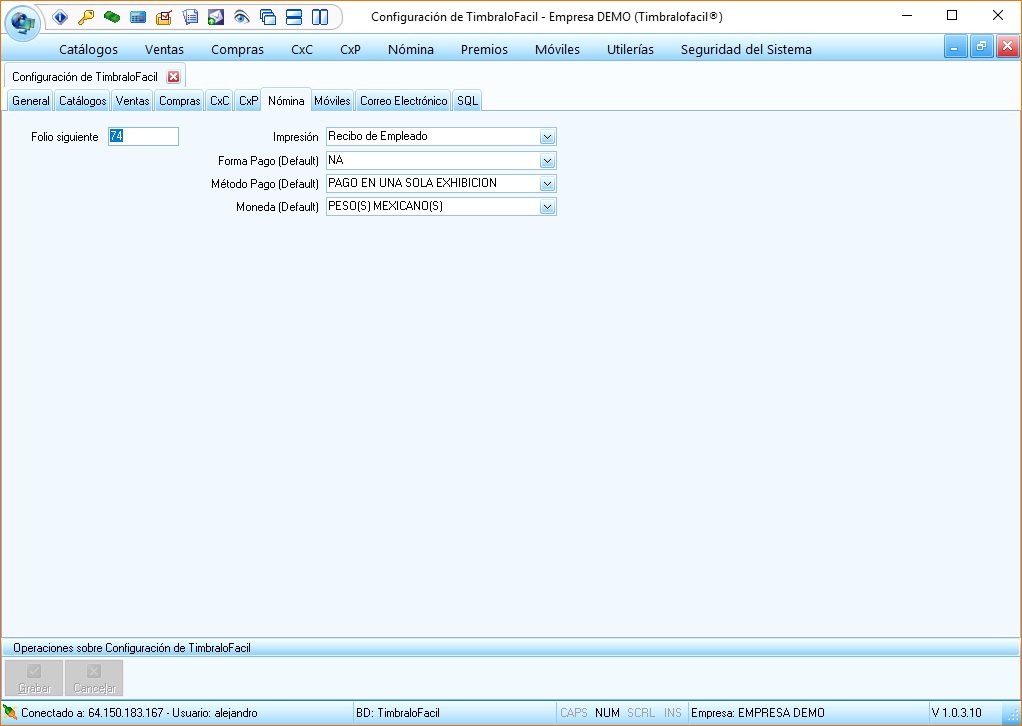Minimize the main application window
The height and width of the screenshot is (726, 1022).
[907, 16]
